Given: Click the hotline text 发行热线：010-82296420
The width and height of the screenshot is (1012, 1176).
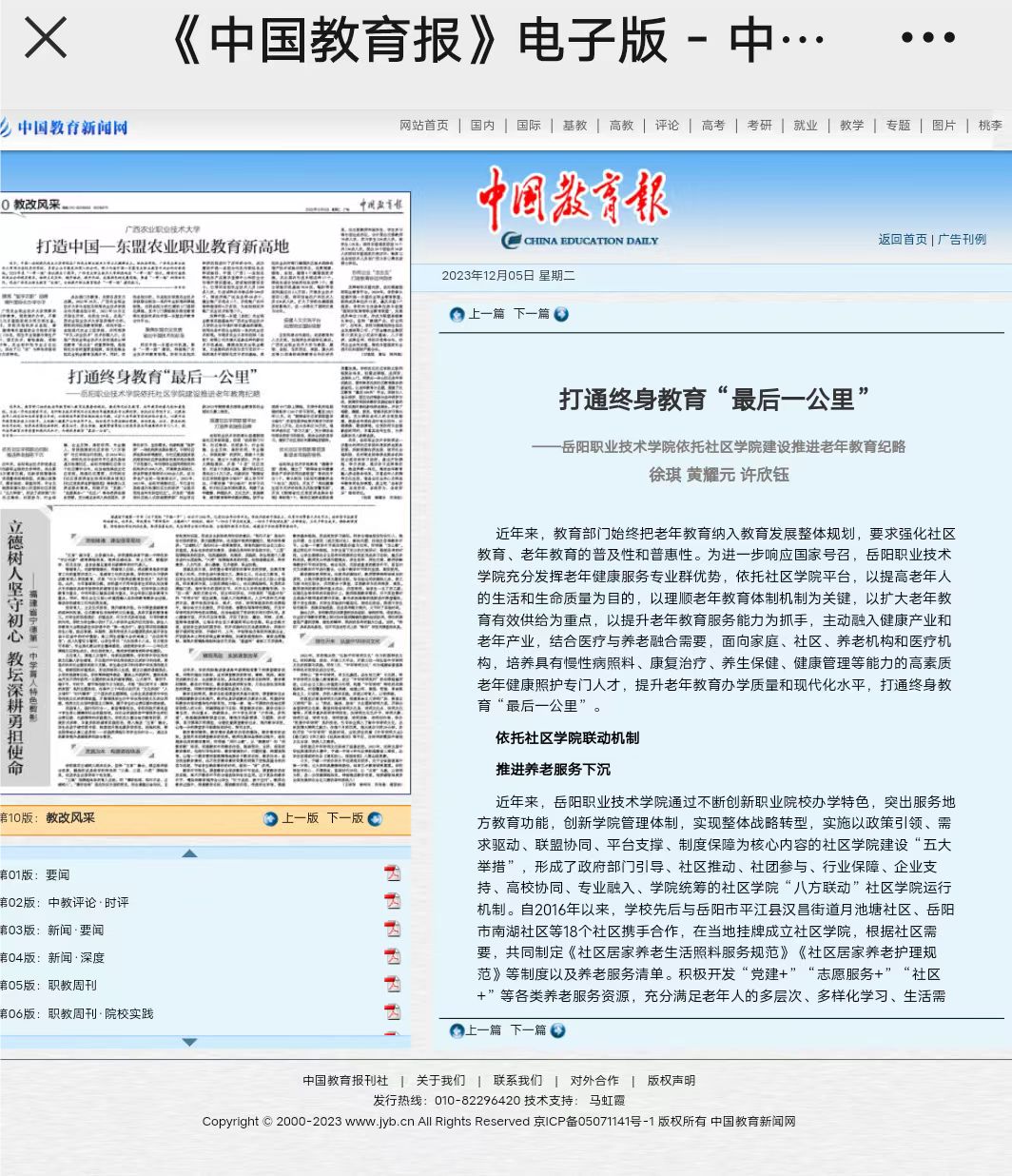Looking at the screenshot, I should [x=446, y=1101].
